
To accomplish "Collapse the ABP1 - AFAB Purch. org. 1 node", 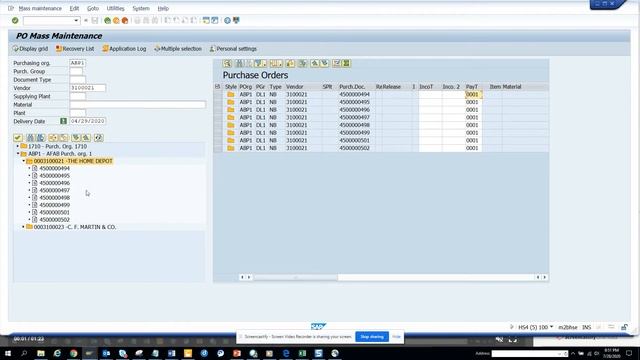I will [18, 153].
